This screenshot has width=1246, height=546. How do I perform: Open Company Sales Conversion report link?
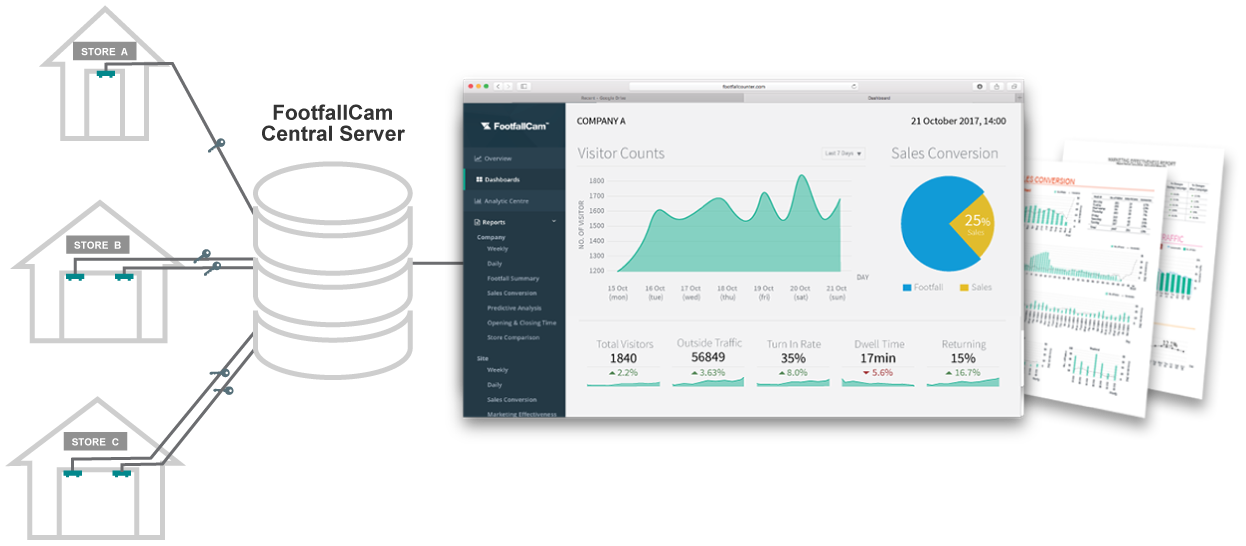(x=512, y=293)
